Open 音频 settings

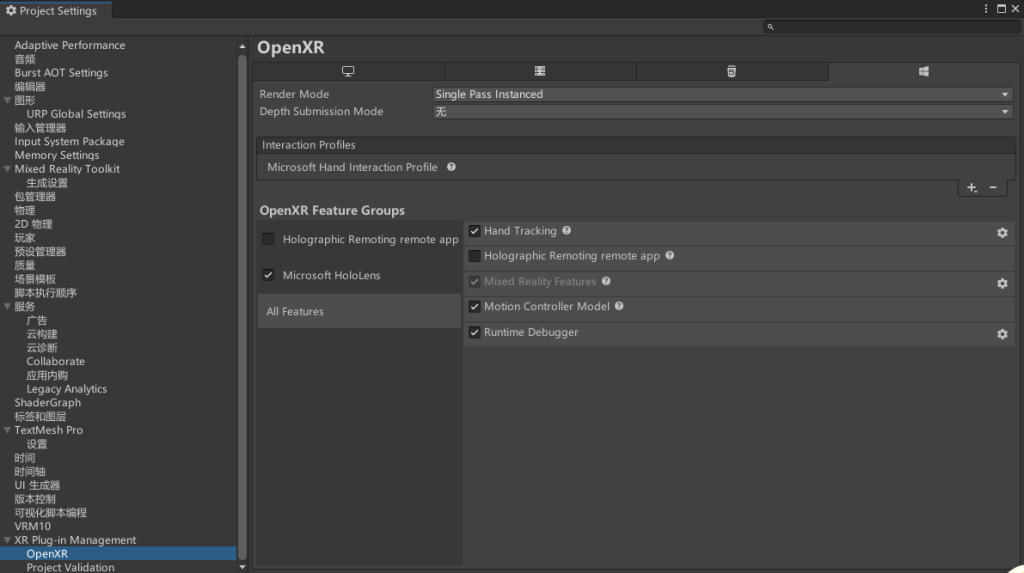coord(25,59)
